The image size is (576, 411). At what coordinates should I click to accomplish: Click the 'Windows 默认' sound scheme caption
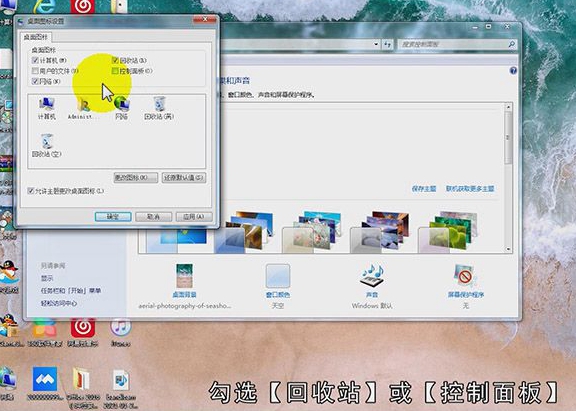[x=372, y=306]
